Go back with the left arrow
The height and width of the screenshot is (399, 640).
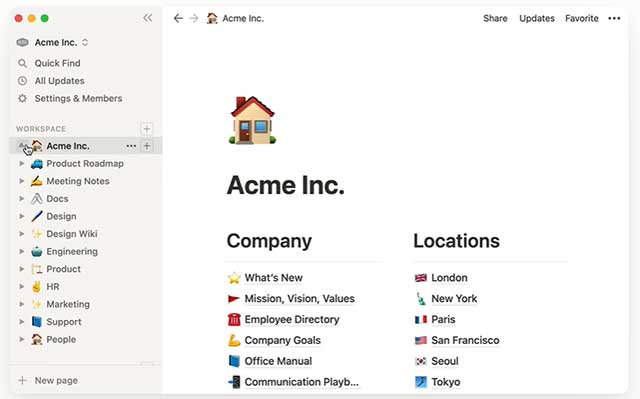pyautogui.click(x=178, y=18)
